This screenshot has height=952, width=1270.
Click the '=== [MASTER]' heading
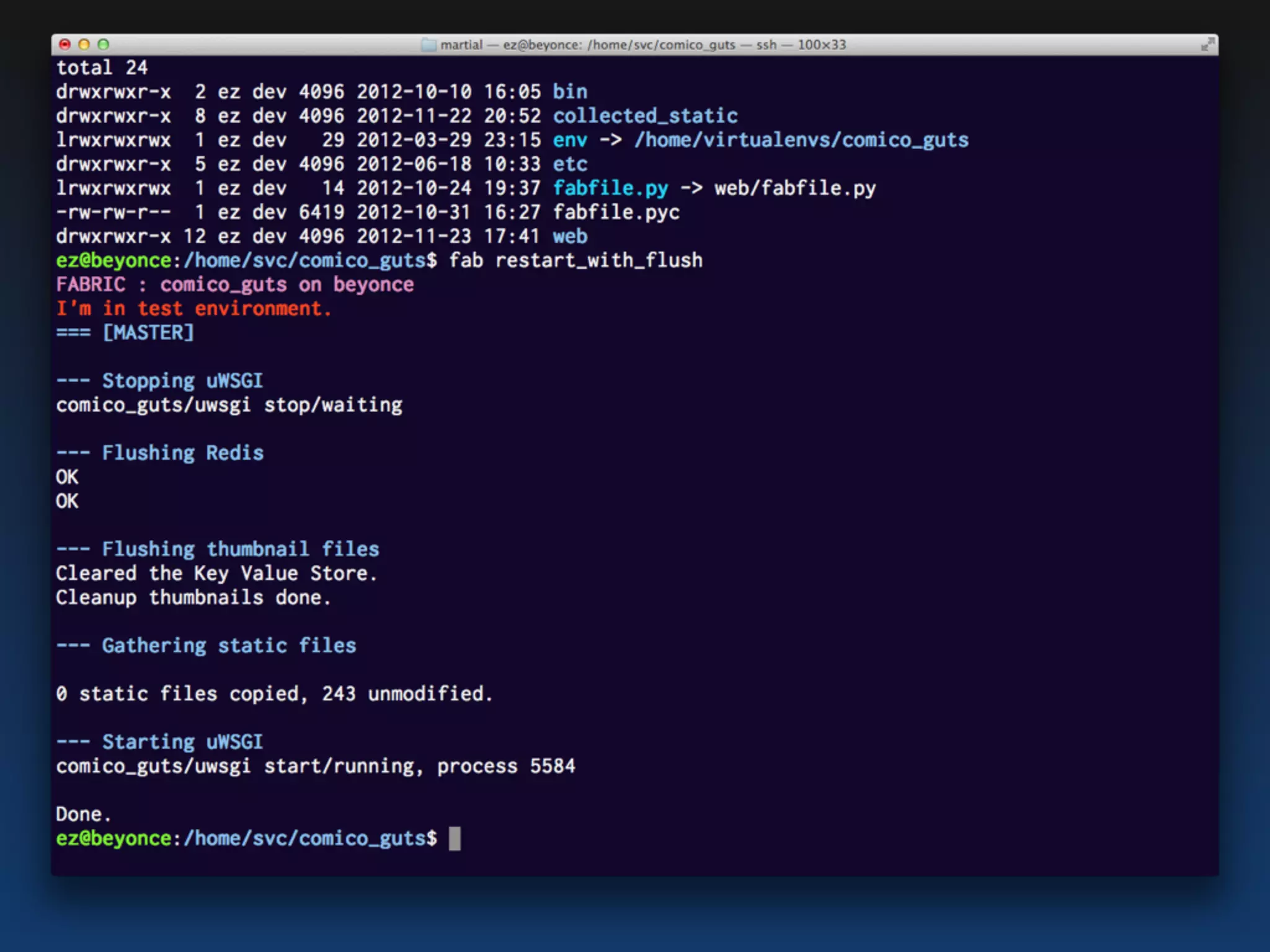[x=125, y=333]
